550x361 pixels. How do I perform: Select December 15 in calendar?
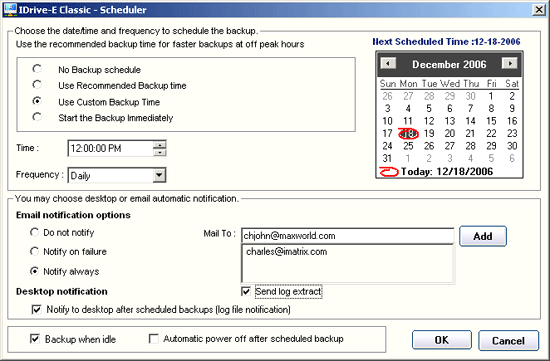491,121
